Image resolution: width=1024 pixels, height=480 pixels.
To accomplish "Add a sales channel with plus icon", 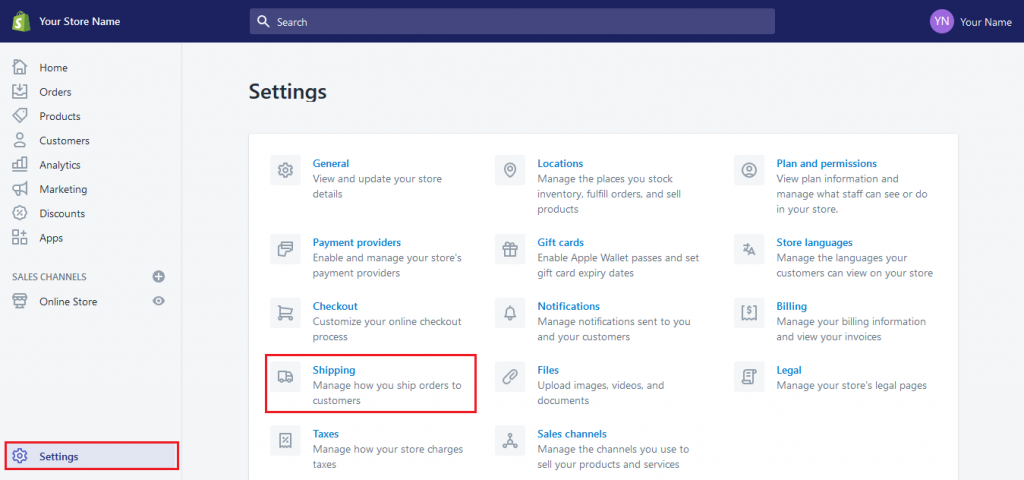I will [159, 277].
